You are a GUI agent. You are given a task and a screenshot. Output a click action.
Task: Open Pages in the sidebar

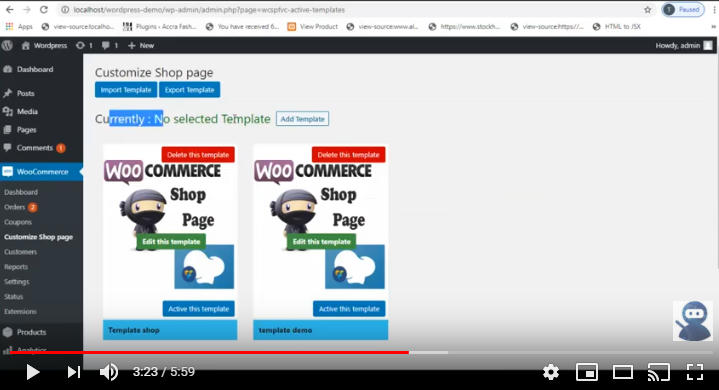click(x=26, y=130)
